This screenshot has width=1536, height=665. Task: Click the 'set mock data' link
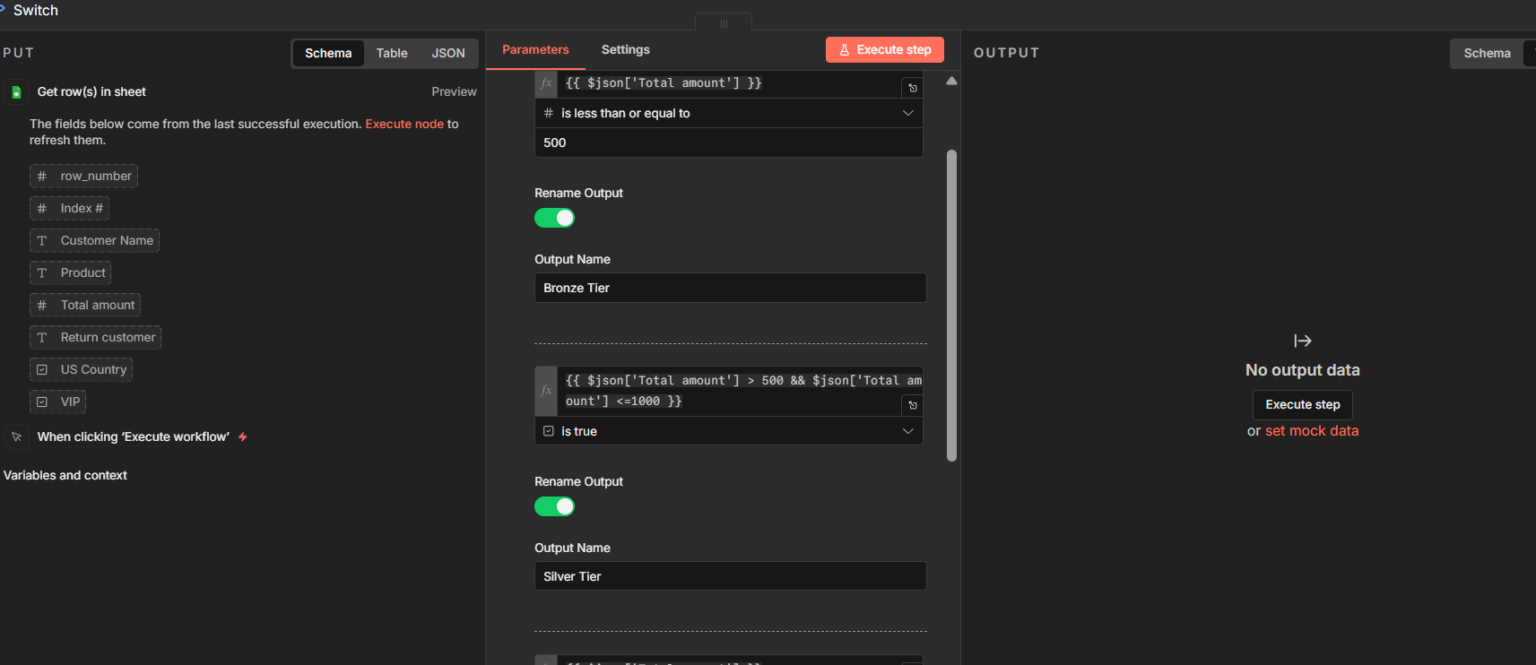pyautogui.click(x=1312, y=431)
